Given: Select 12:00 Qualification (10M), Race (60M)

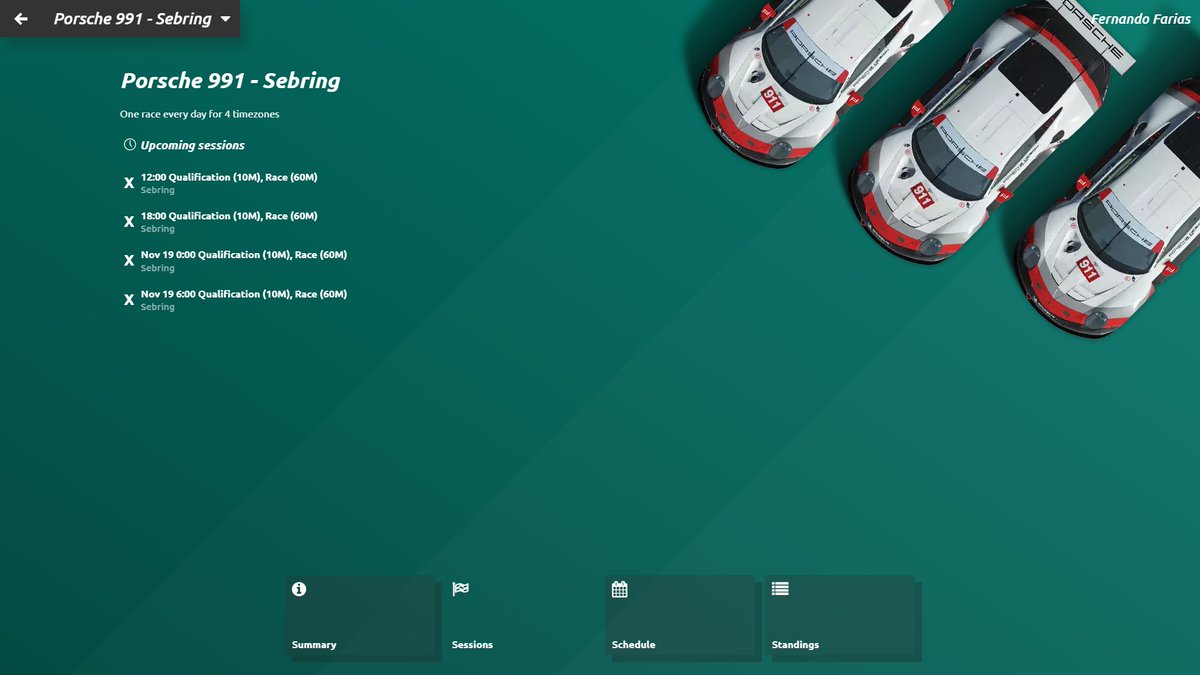Looking at the screenshot, I should pyautogui.click(x=229, y=177).
